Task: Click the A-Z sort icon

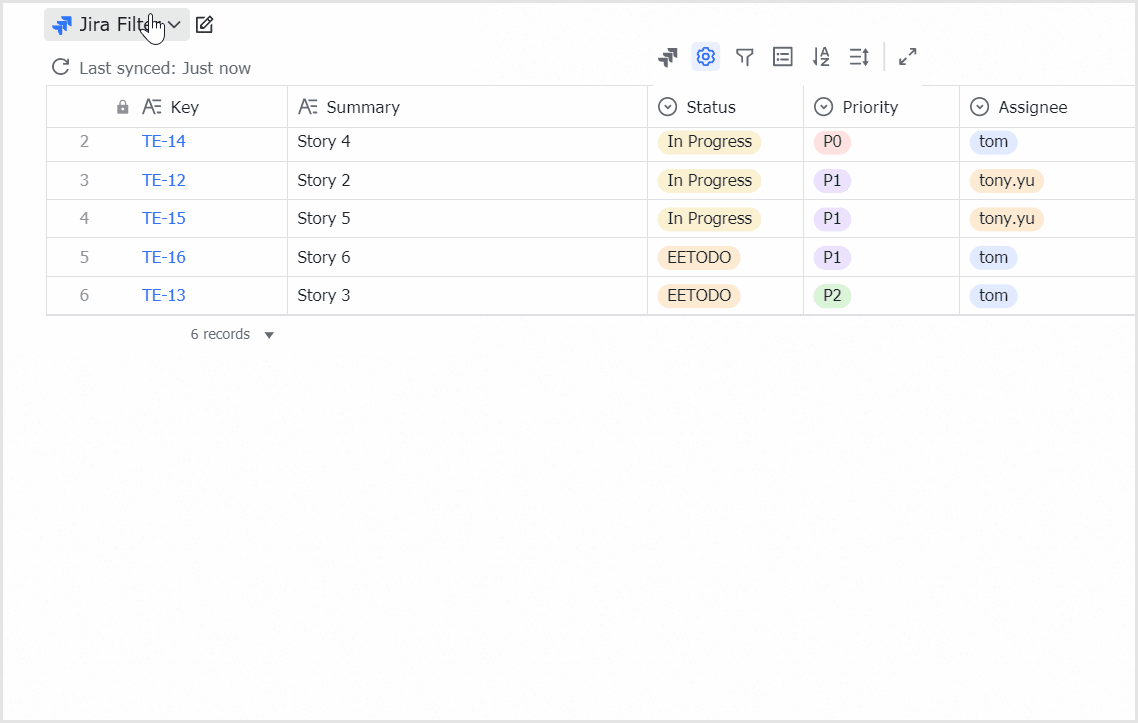Action: pos(820,57)
